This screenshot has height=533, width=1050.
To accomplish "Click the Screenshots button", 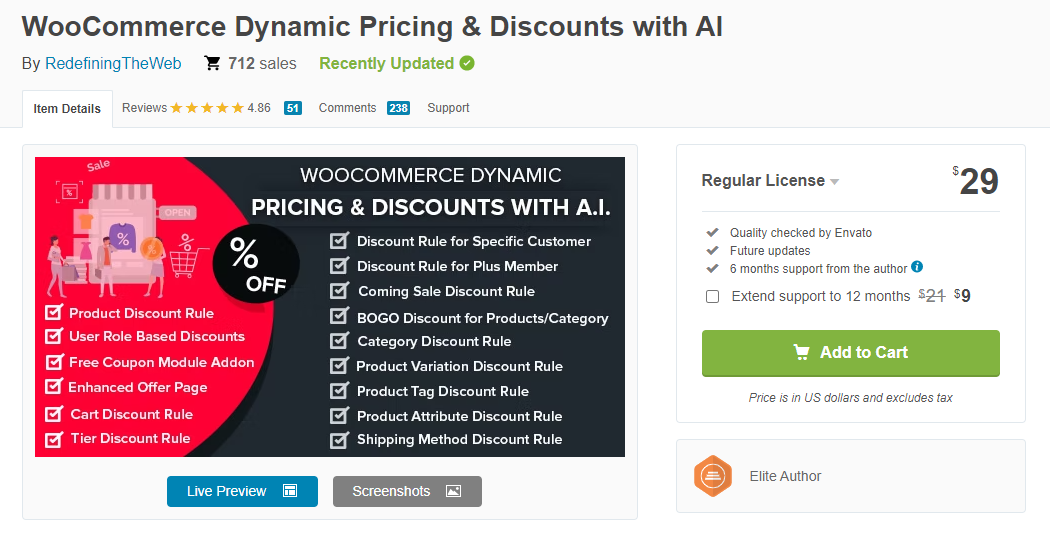I will [407, 491].
